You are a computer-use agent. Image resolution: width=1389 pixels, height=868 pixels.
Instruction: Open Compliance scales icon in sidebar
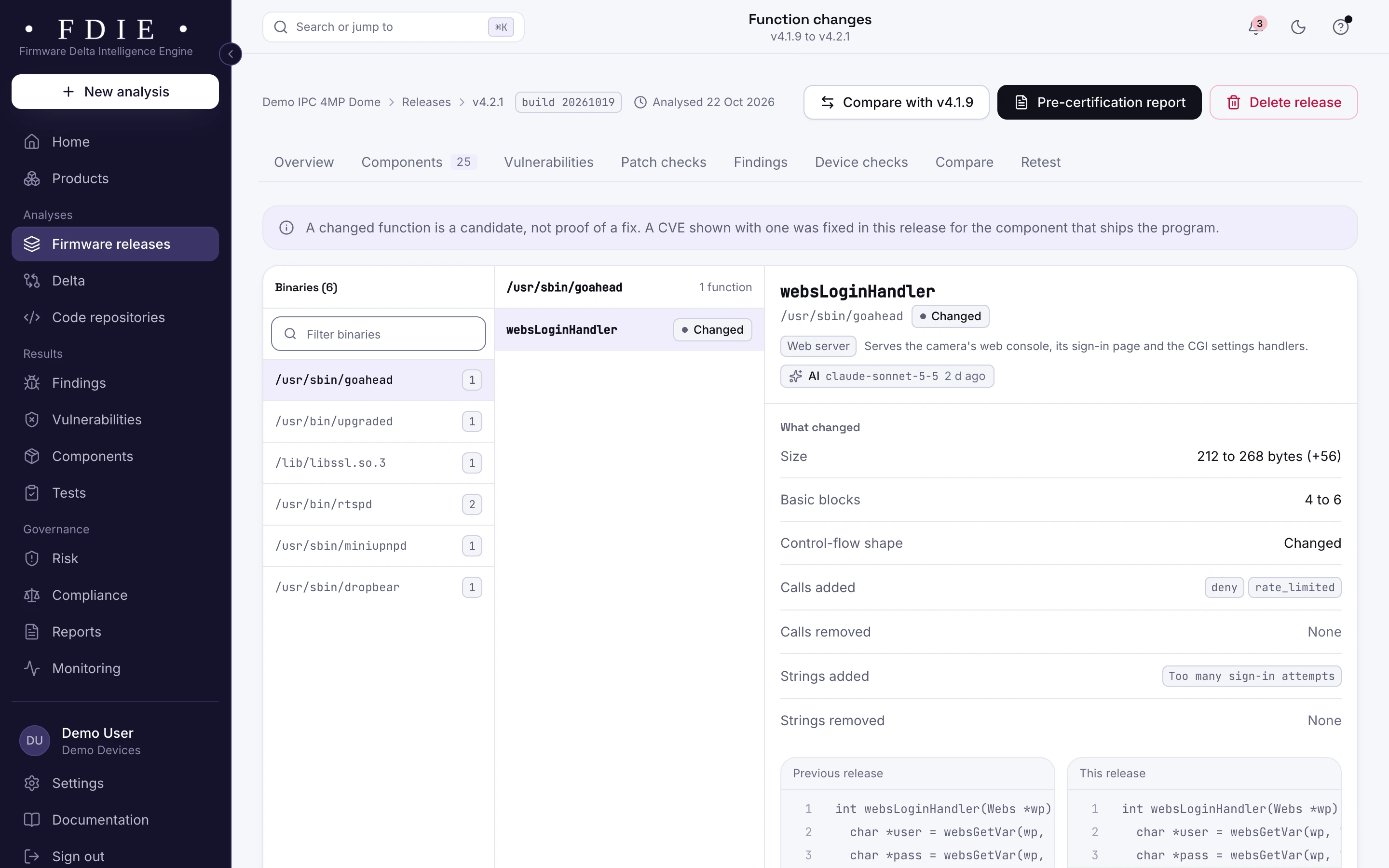[32, 596]
